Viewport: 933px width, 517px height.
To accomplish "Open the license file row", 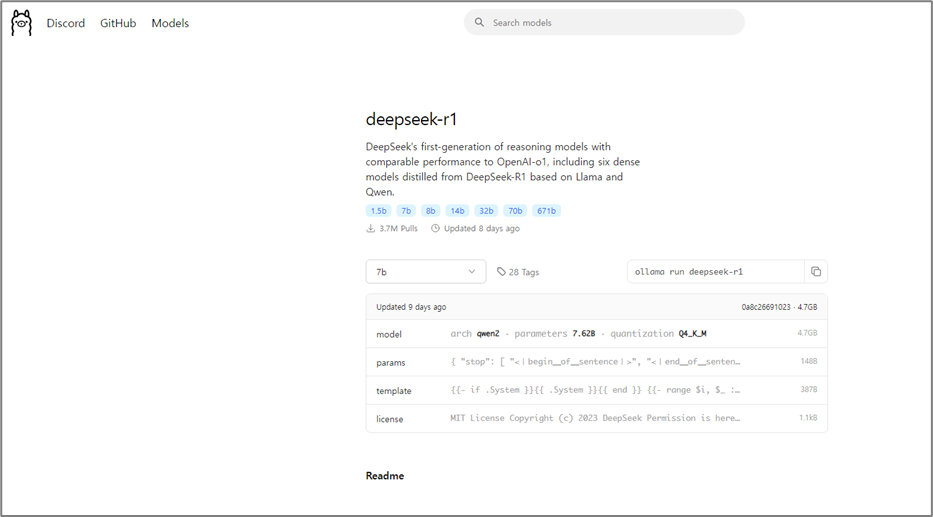I will pyautogui.click(x=596, y=418).
